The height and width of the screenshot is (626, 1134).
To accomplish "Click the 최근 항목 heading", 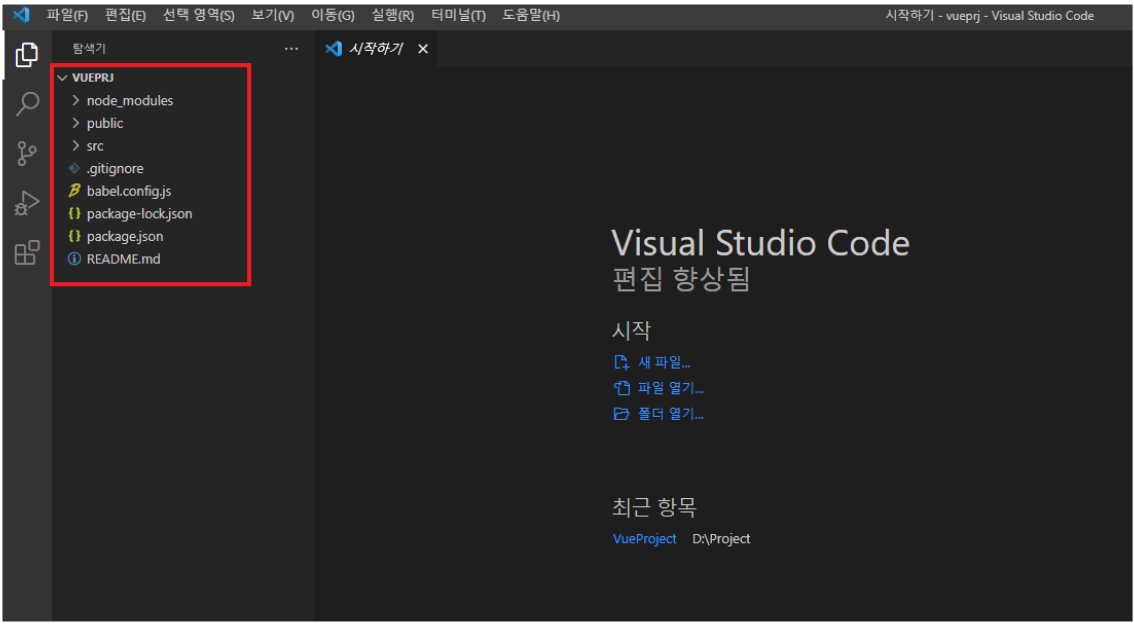I will point(655,507).
